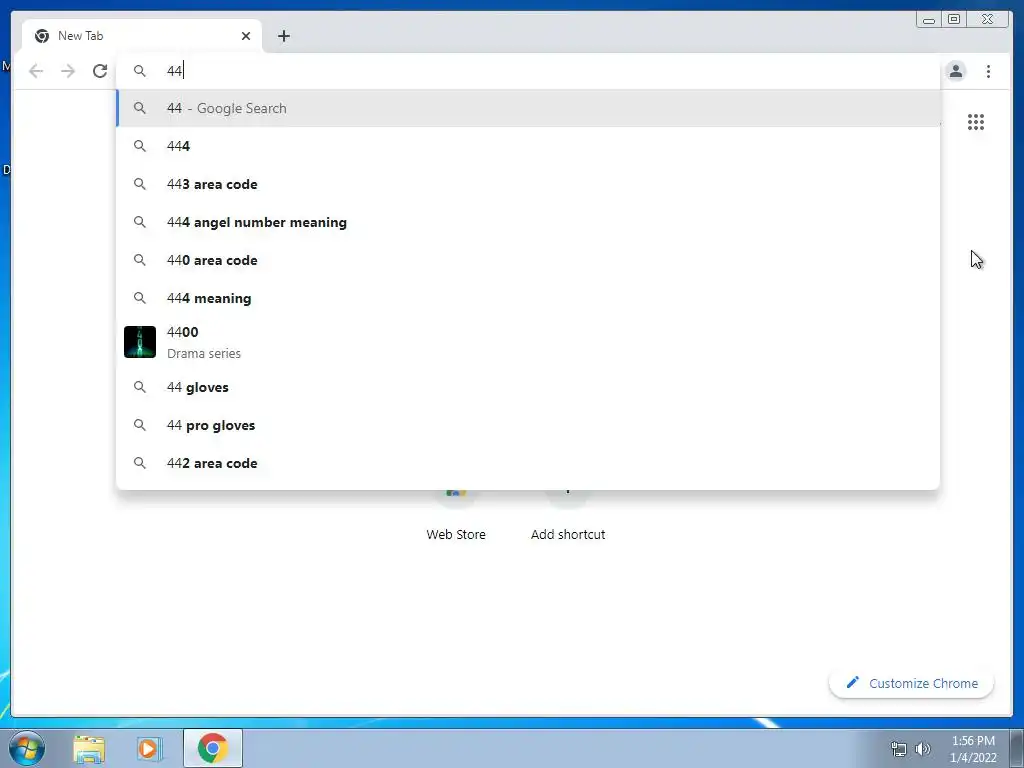This screenshot has height=768, width=1024.
Task: Open Windows Explorer from the taskbar
Action: (x=89, y=748)
